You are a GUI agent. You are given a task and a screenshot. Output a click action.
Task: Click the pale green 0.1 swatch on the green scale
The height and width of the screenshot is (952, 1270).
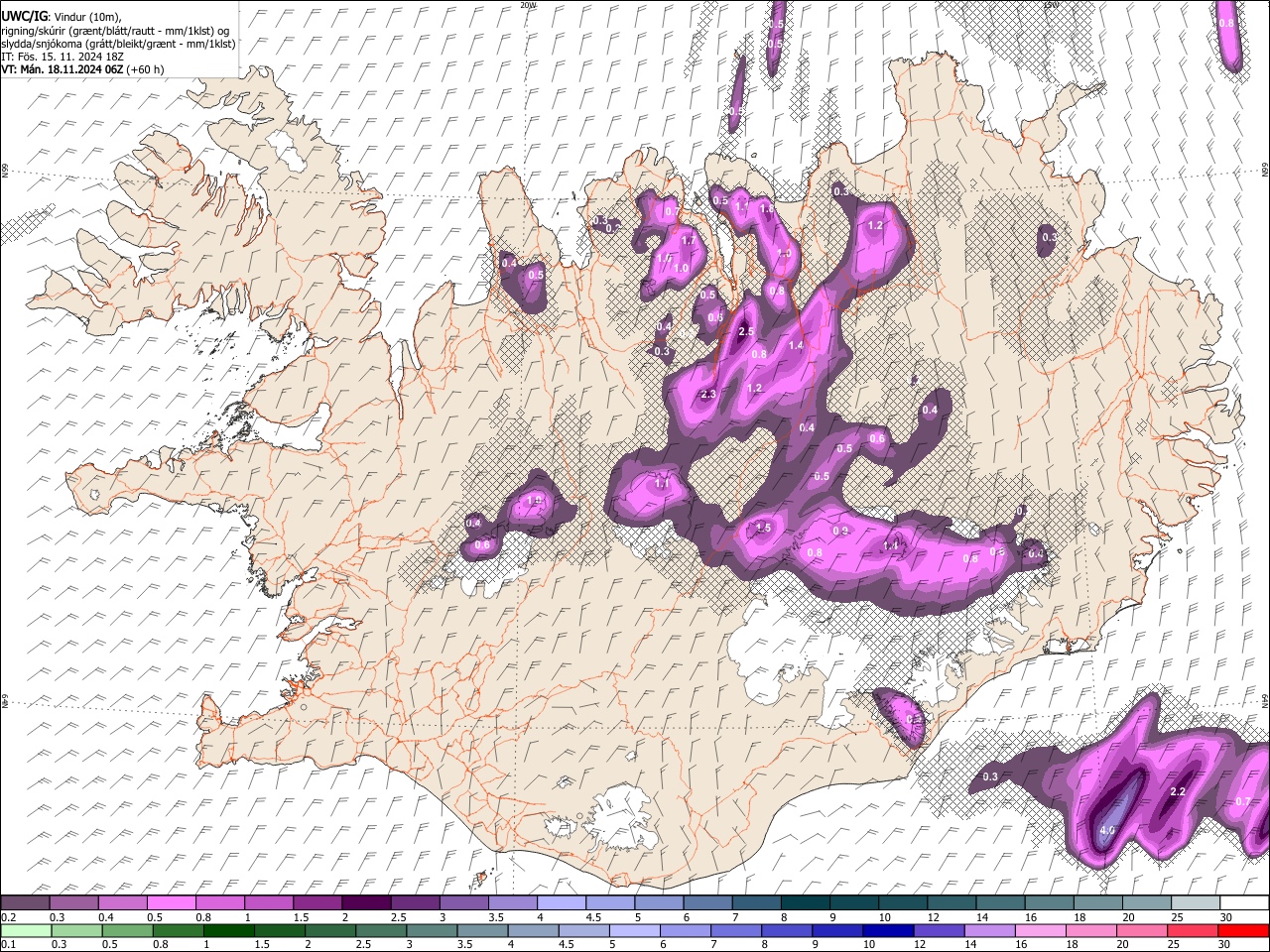pyautogui.click(x=25, y=930)
